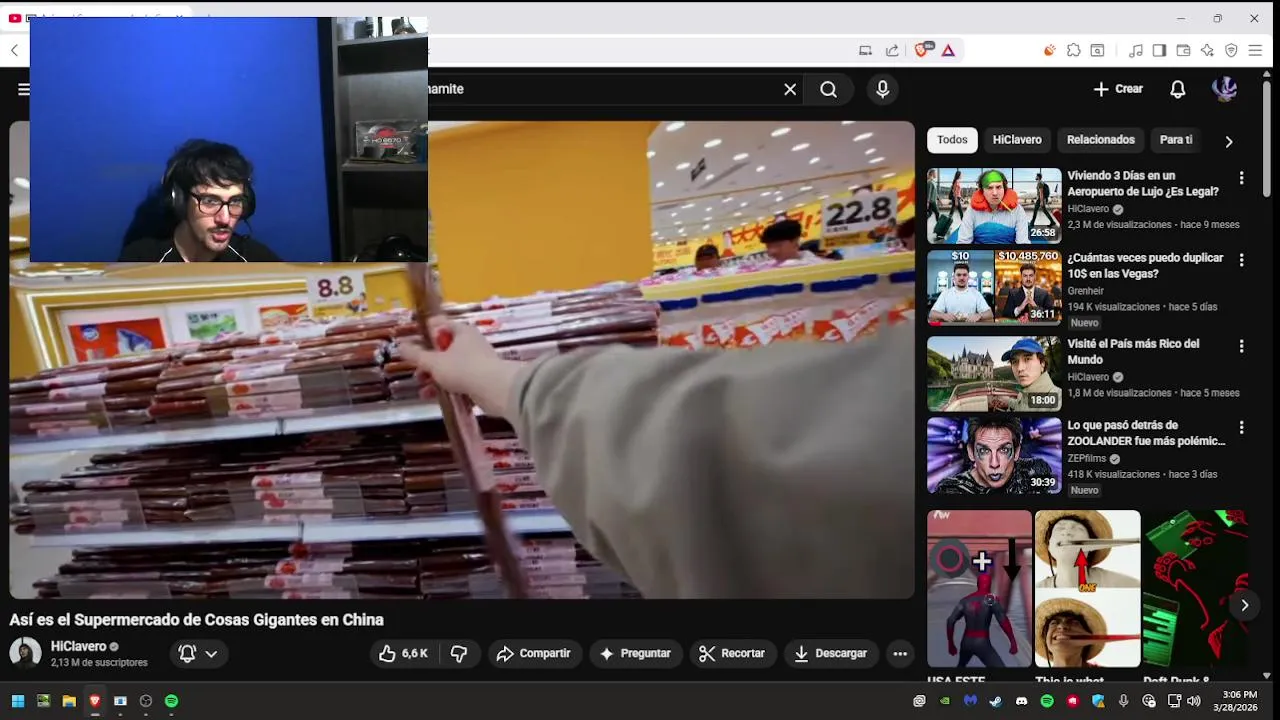Screen dimensions: 1280x720
Task: Start a voice search with the microphone
Action: (x=882, y=89)
